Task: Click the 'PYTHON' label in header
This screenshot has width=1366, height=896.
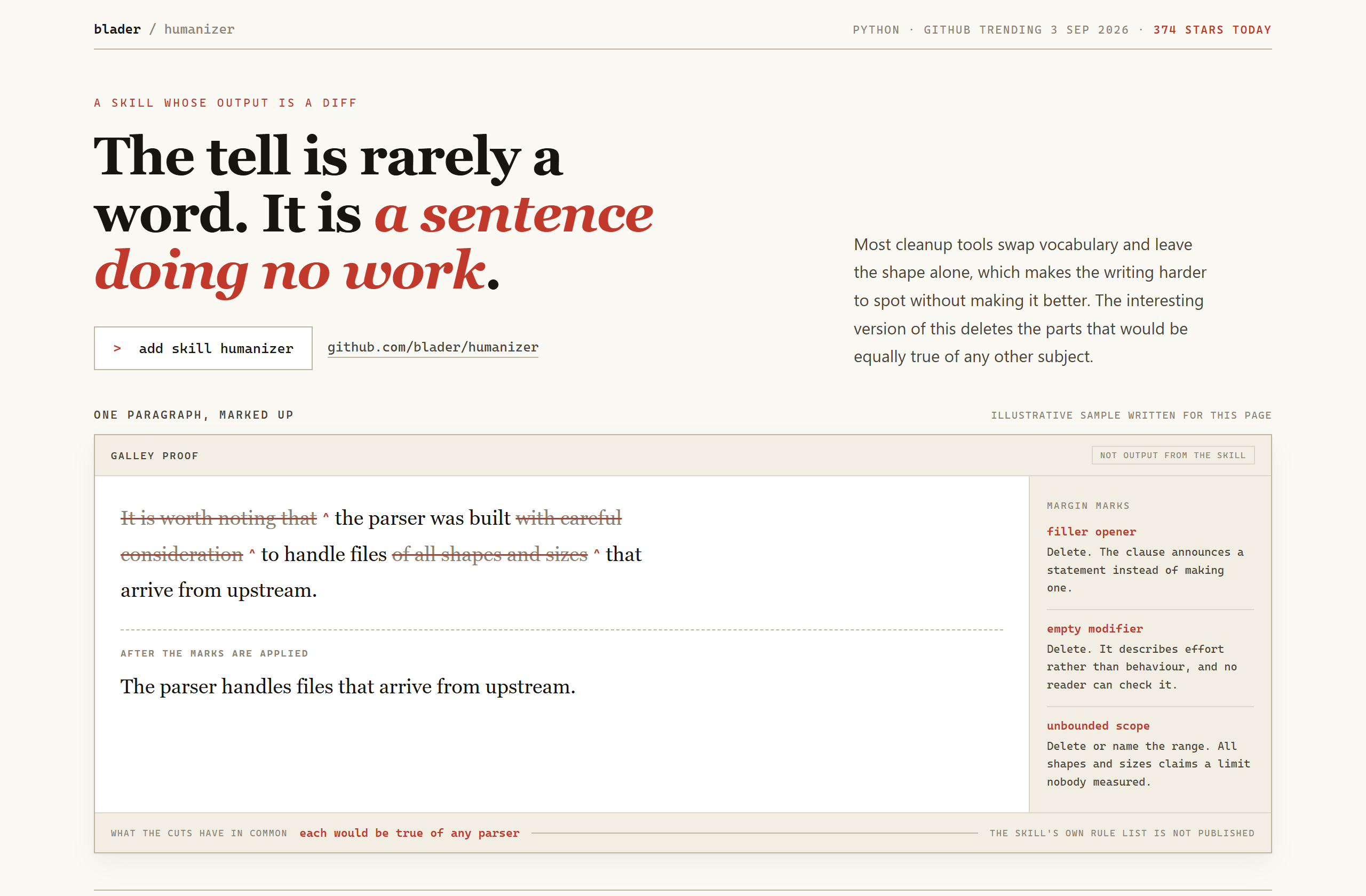Action: pos(876,30)
